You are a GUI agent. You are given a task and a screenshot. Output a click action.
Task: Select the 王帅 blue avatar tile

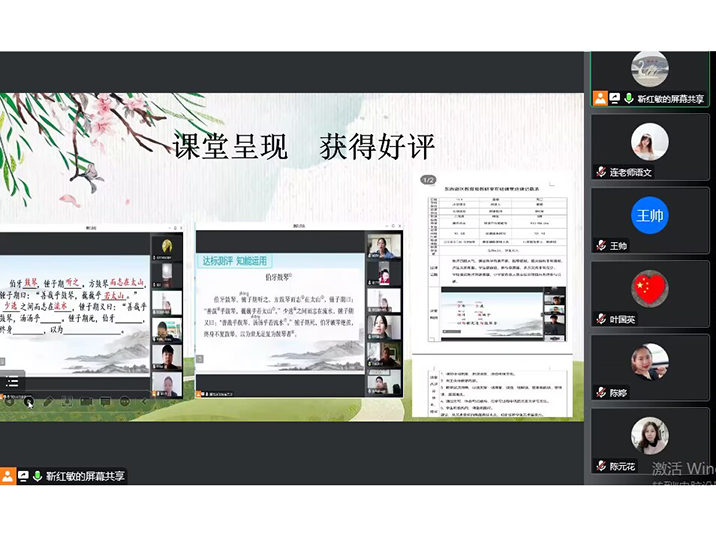[x=649, y=216]
